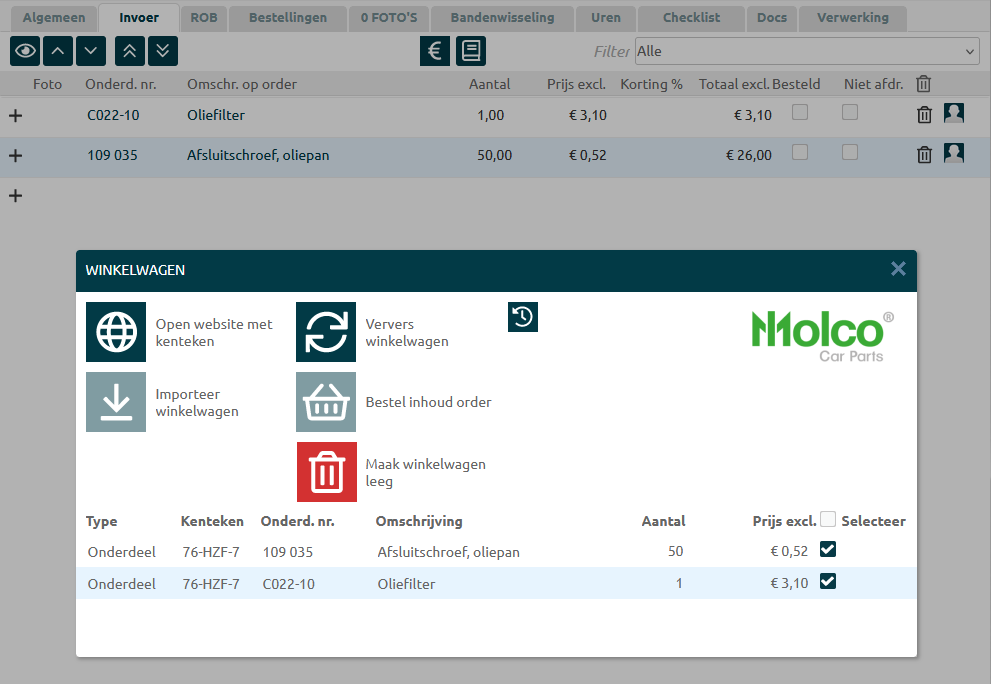
Task: Open the Filter dropdown showing Alle
Action: pyautogui.click(x=806, y=51)
